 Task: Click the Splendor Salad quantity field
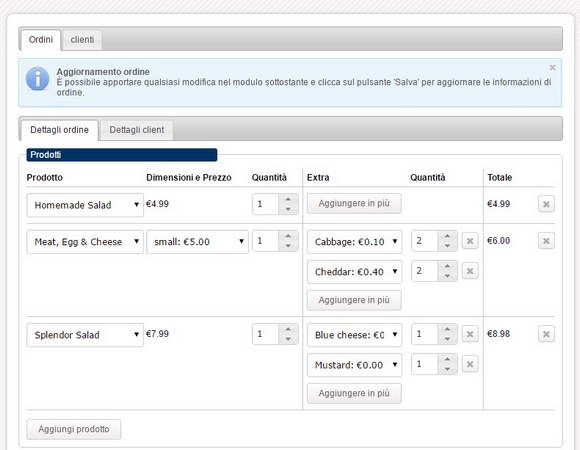[x=266, y=334]
